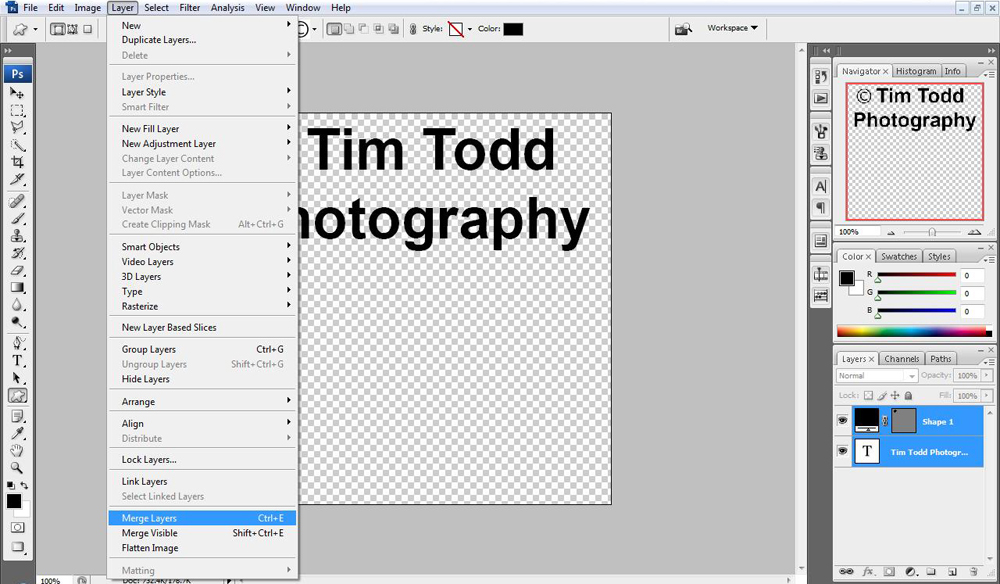Image resolution: width=1000 pixels, height=584 pixels.
Task: Create a new layer from Layers panel
Action: 952,571
